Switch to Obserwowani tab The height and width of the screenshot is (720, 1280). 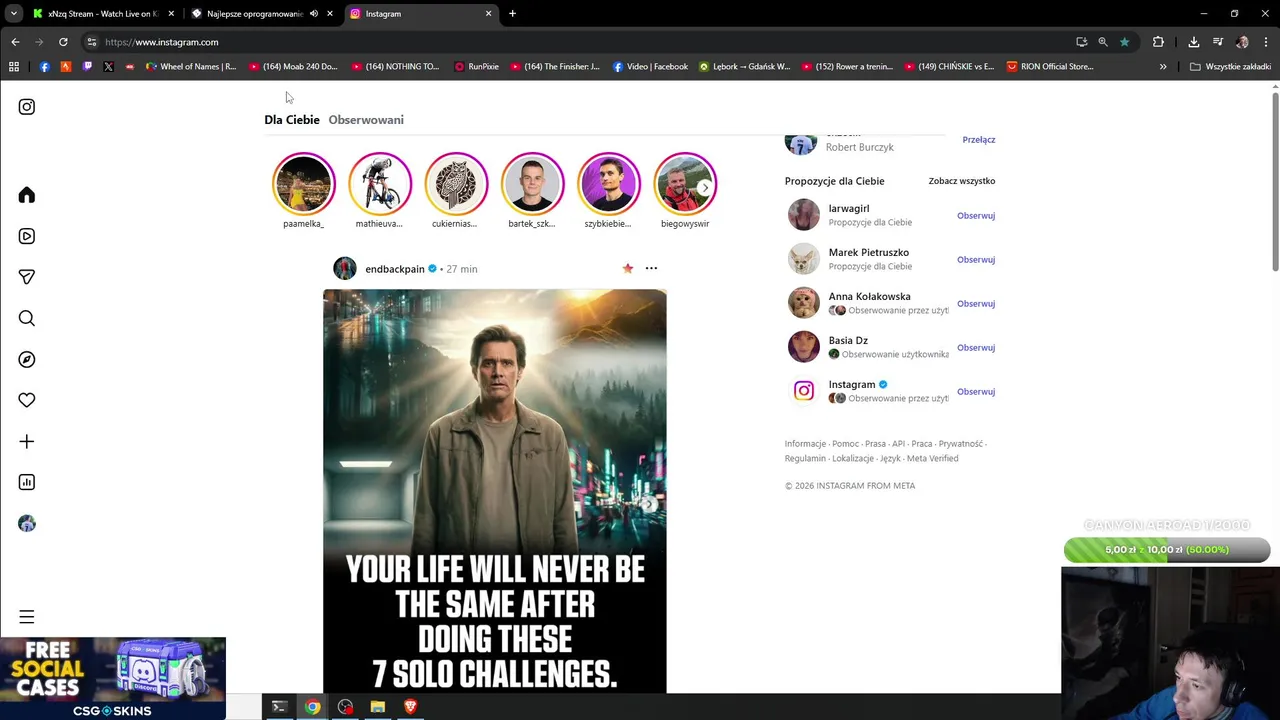tap(366, 120)
